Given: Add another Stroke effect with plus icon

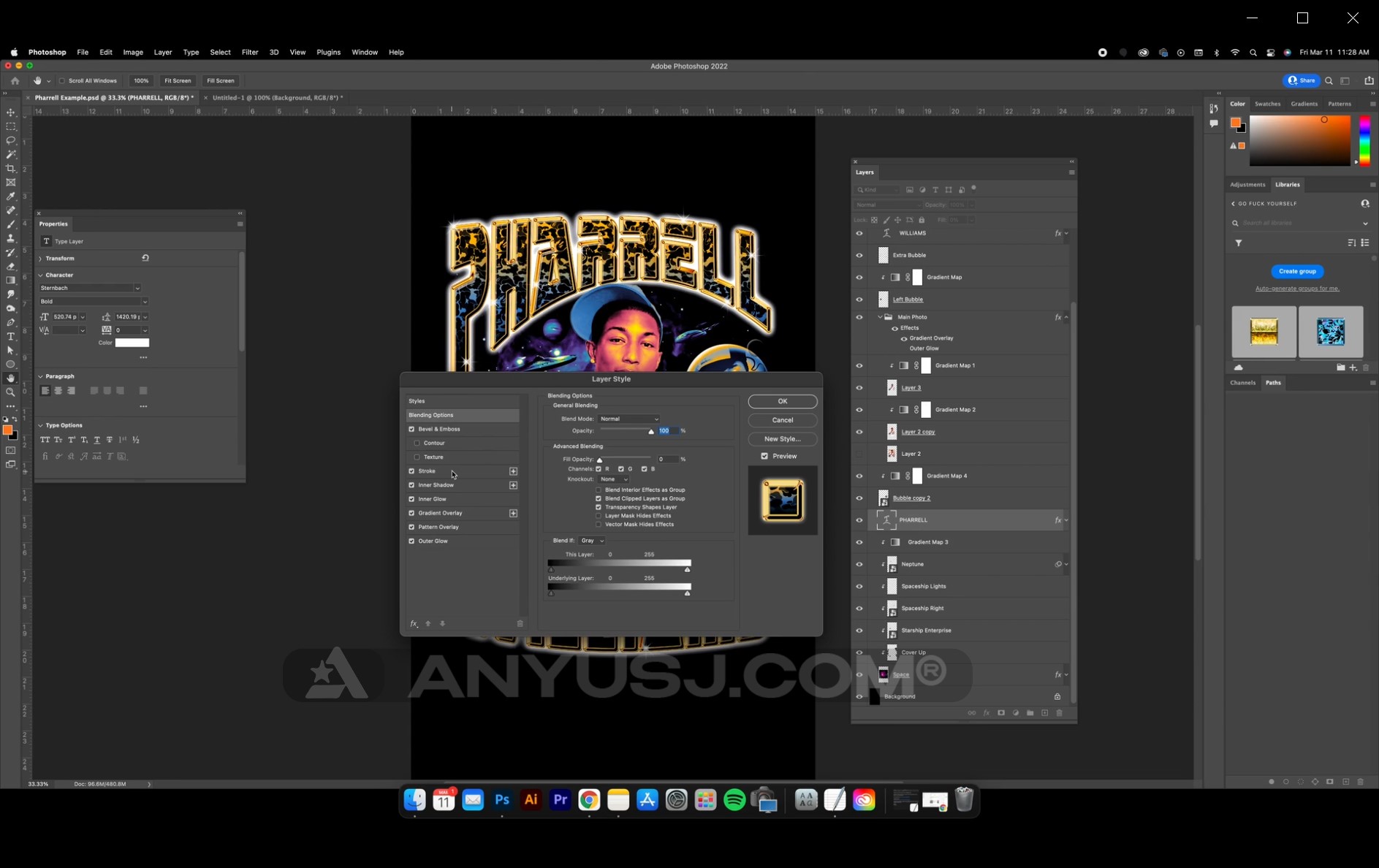Looking at the screenshot, I should [514, 471].
